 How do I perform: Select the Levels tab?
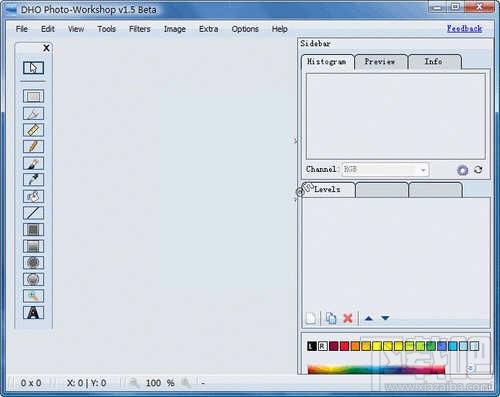pyautogui.click(x=328, y=190)
